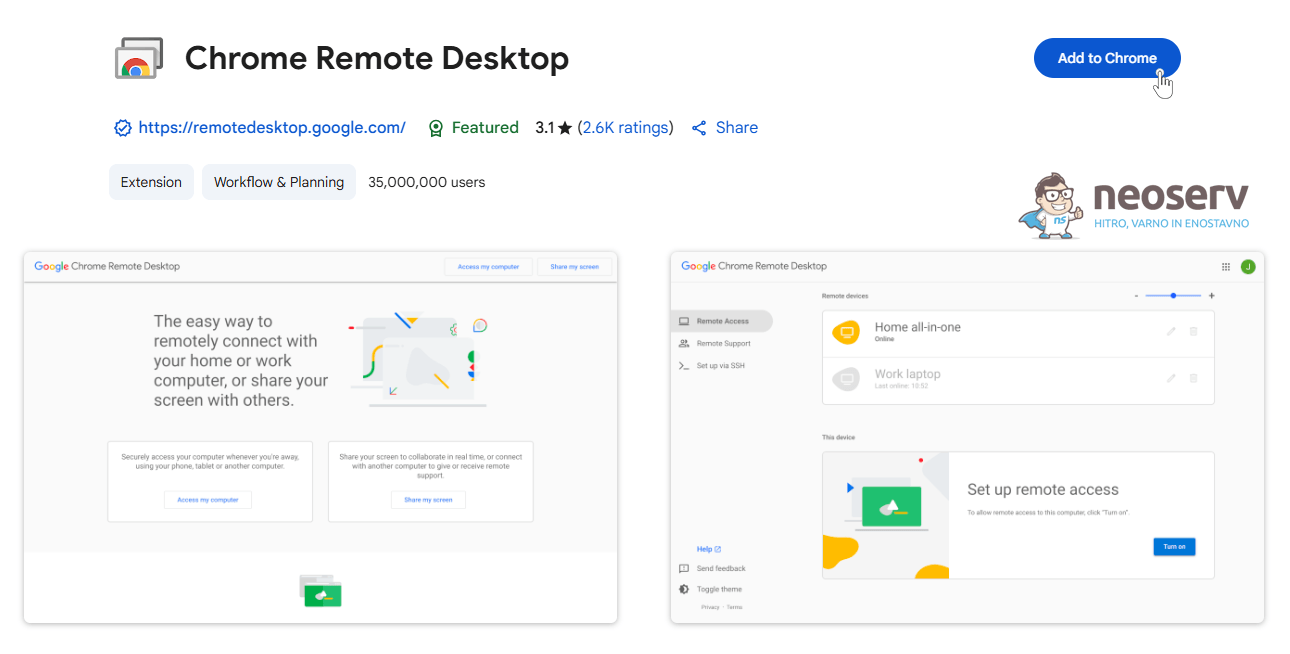Screen dimensions: 1290x654
Task: Click the yellow Home all-in-one device icon
Action: pyautogui.click(x=846, y=333)
